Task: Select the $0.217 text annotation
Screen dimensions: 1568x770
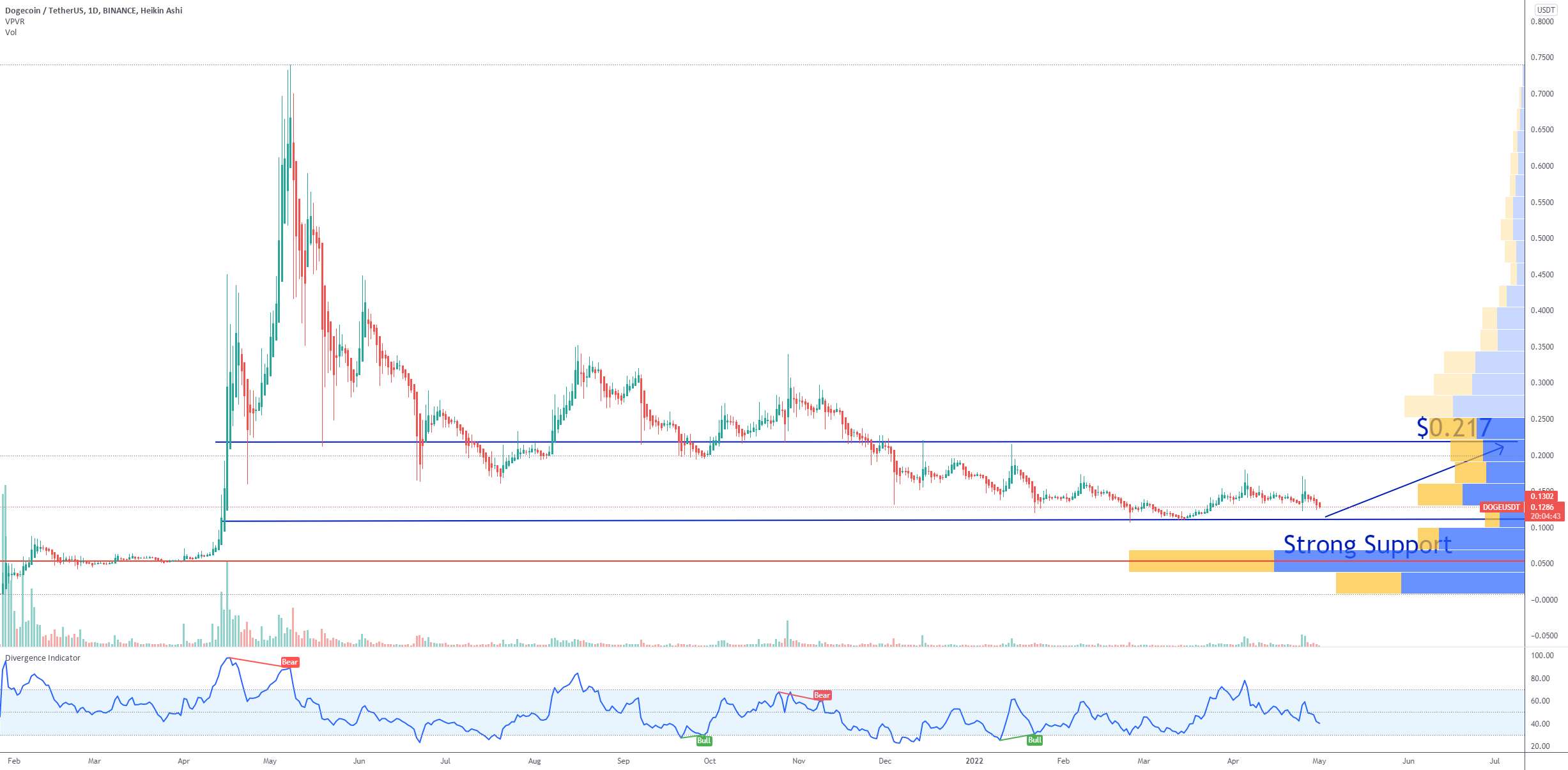Action: coord(1454,427)
